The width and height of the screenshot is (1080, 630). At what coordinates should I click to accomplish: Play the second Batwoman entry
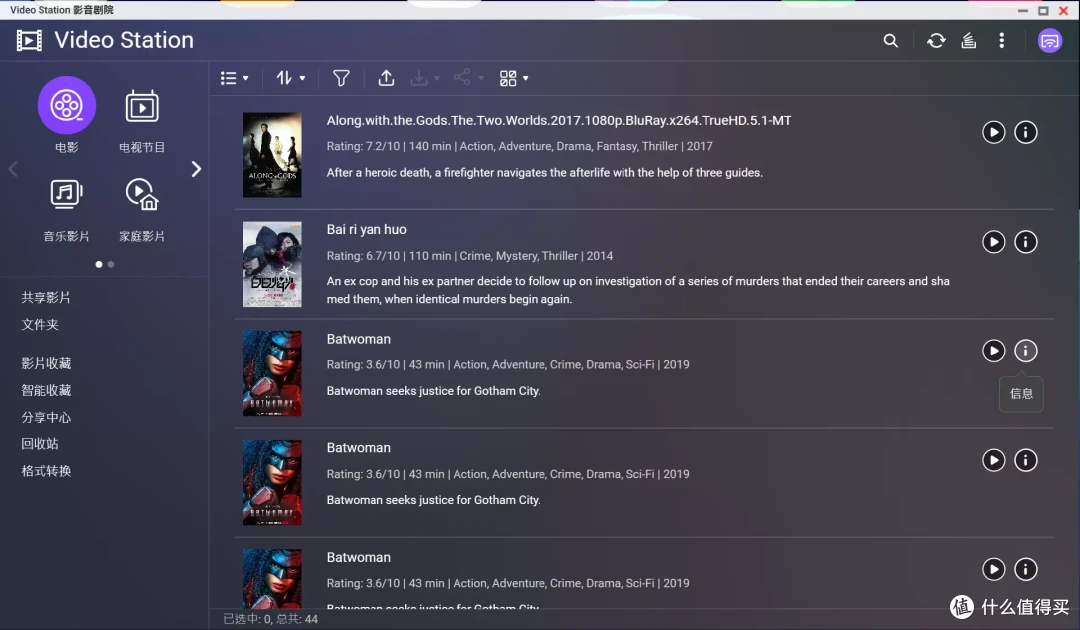click(993, 460)
